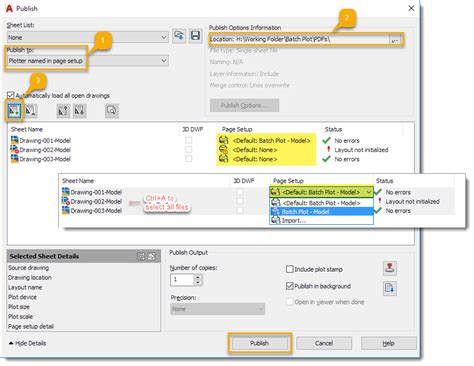Close the Publish dialog

[411, 8]
